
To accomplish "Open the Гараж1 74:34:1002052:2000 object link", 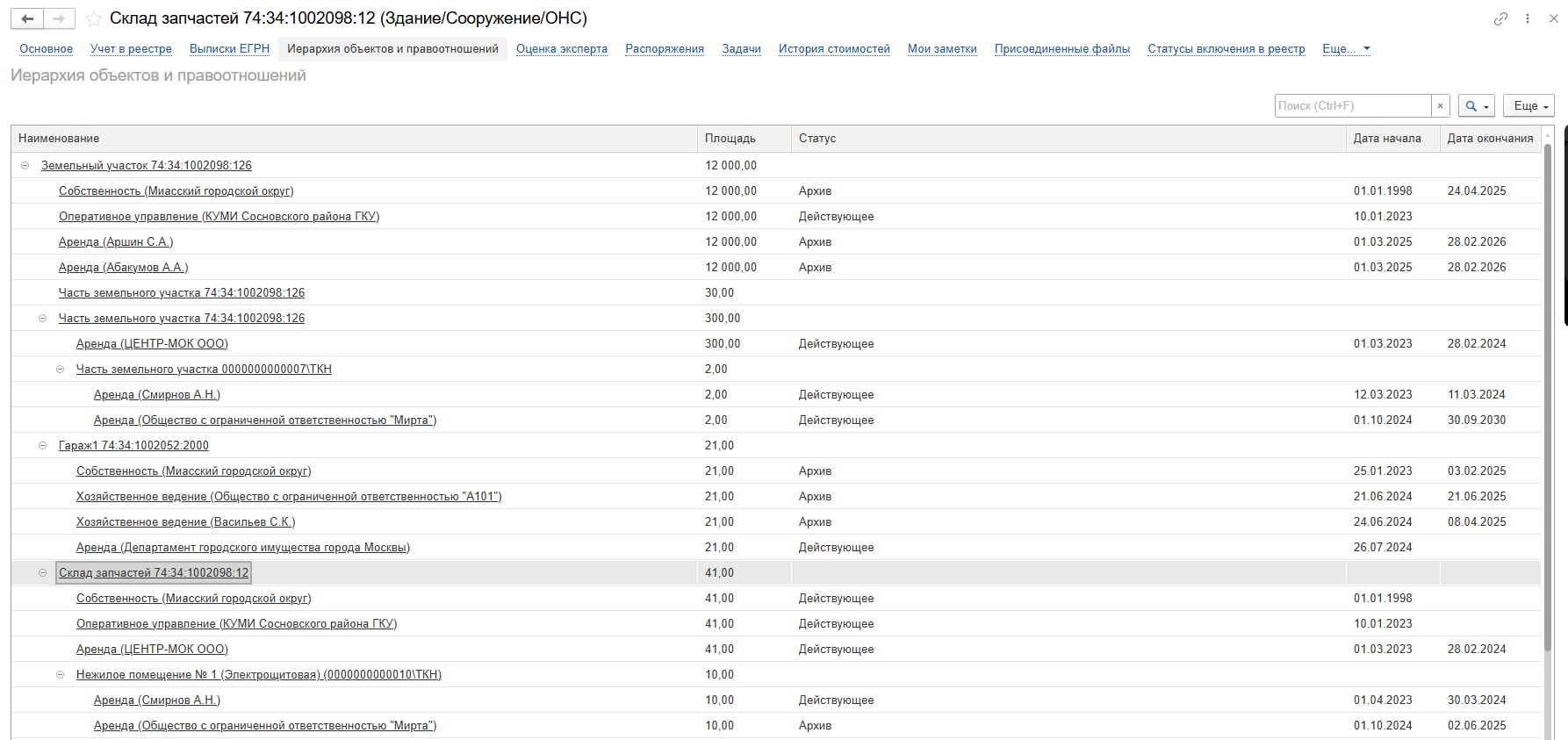I will pos(133,445).
